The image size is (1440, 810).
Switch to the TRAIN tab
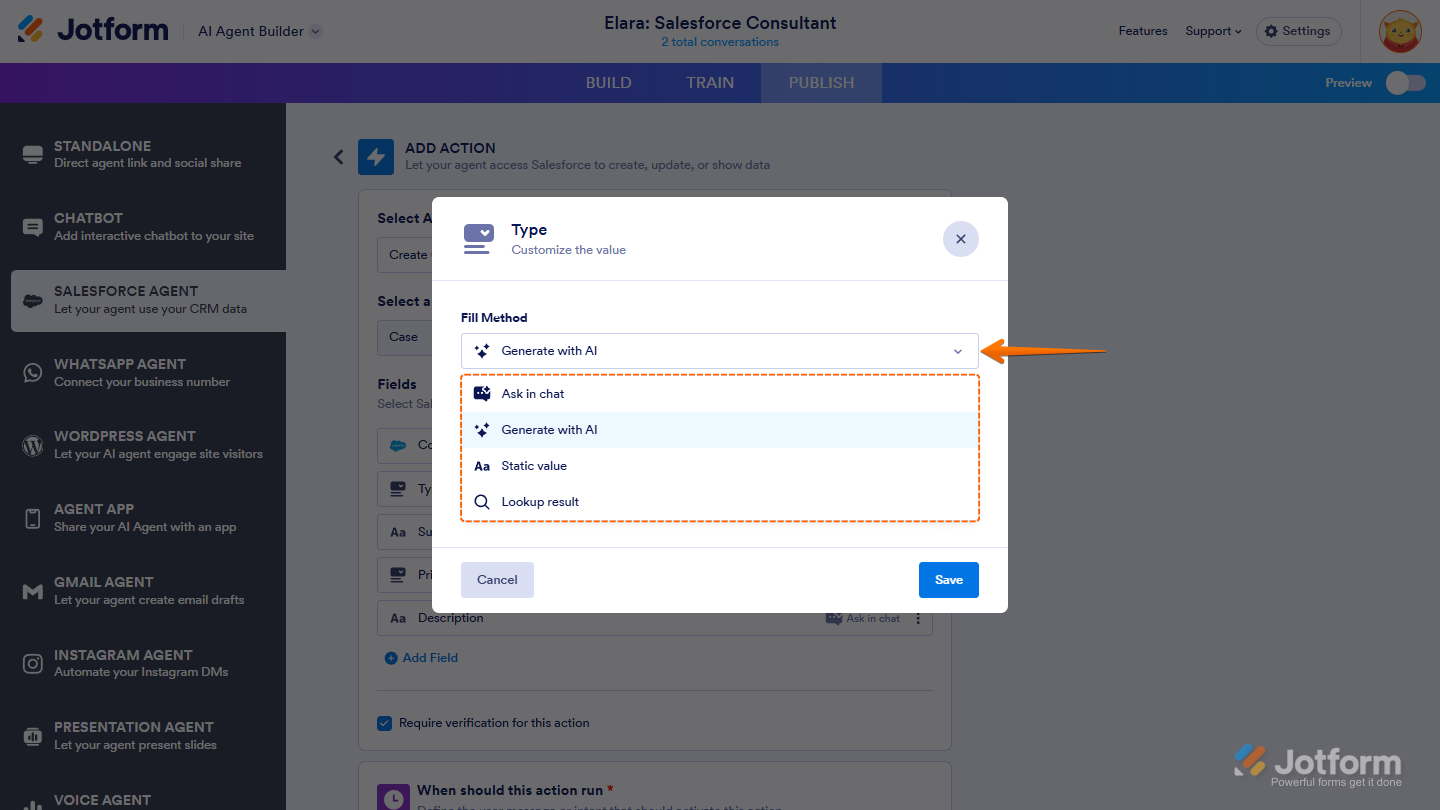(x=710, y=83)
